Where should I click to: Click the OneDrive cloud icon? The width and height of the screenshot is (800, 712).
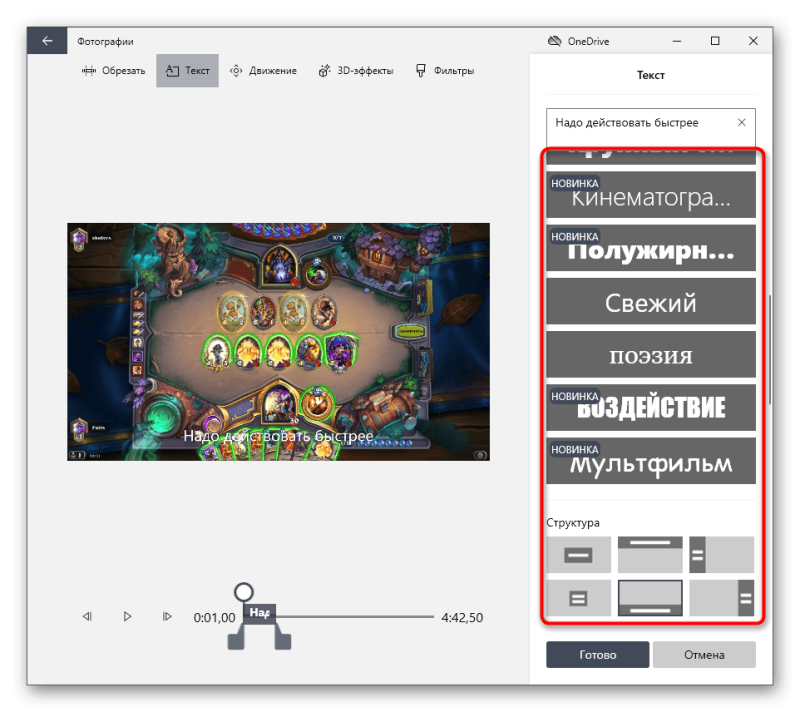[x=554, y=41]
